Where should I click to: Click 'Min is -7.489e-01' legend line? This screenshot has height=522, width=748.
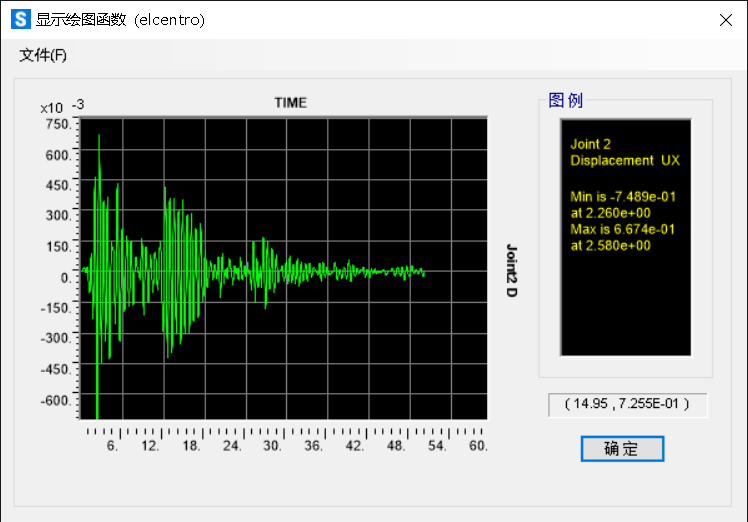click(x=623, y=197)
